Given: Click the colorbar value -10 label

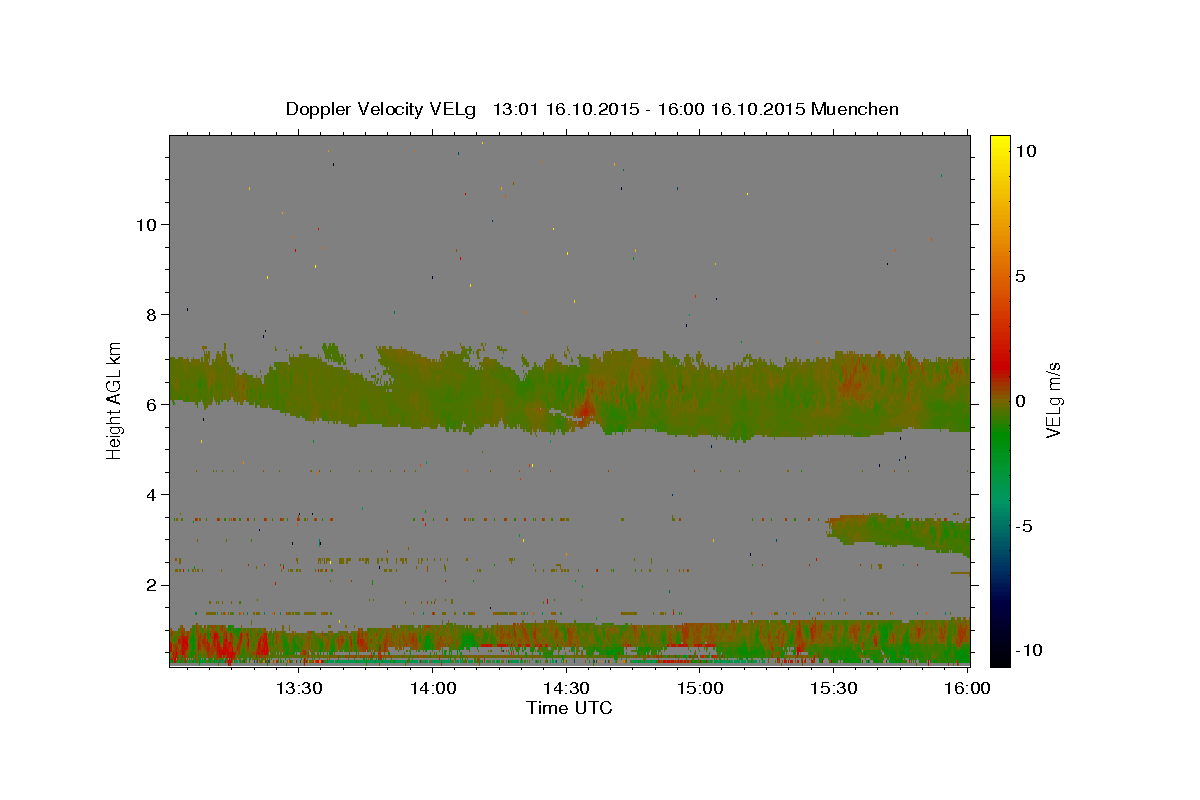Looking at the screenshot, I should tap(1028, 650).
